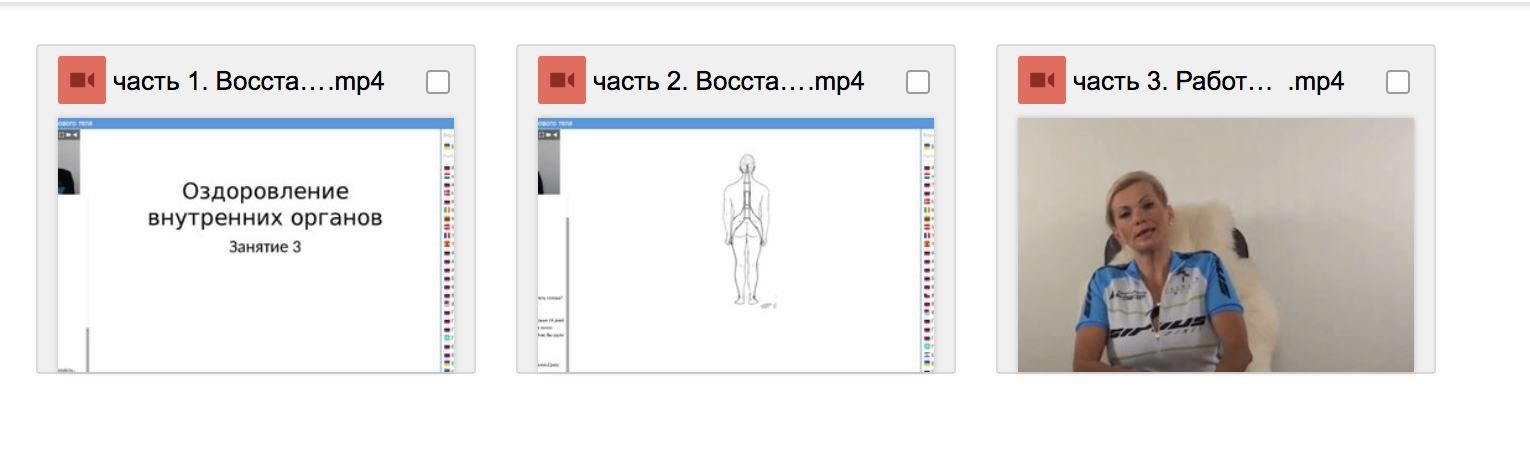Screen dimensions: 1530x454
Task: Click the human body diagram preview
Action: coord(744,230)
